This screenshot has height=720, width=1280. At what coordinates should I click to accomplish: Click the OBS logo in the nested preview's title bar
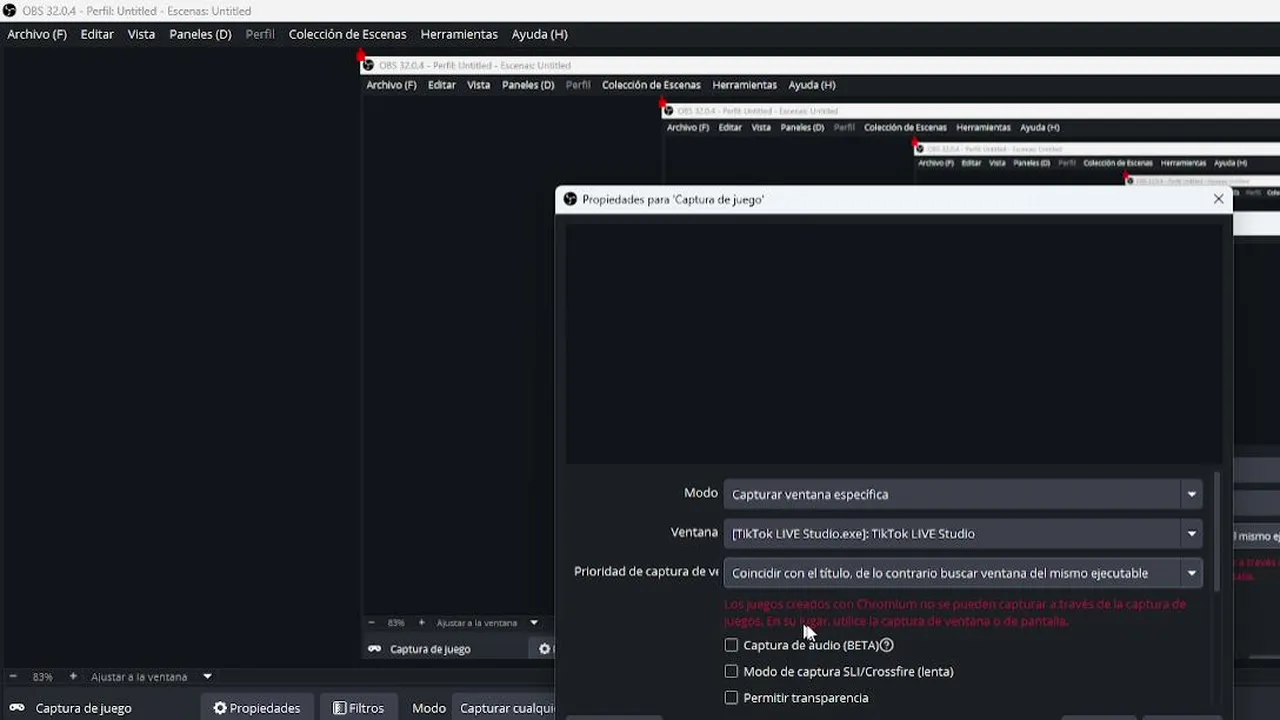click(x=368, y=65)
